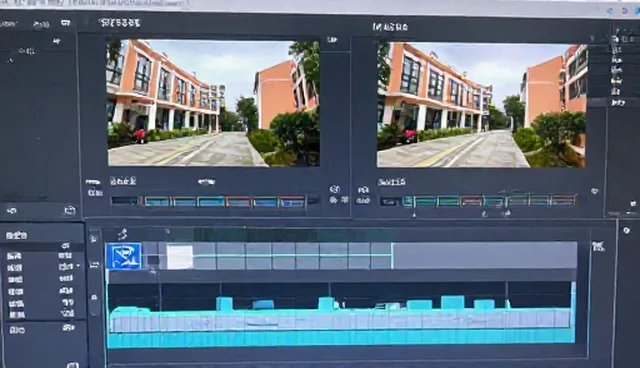Click the topmost icon in timeline's left tool column
This screenshot has height=368, width=640.
(x=94, y=239)
